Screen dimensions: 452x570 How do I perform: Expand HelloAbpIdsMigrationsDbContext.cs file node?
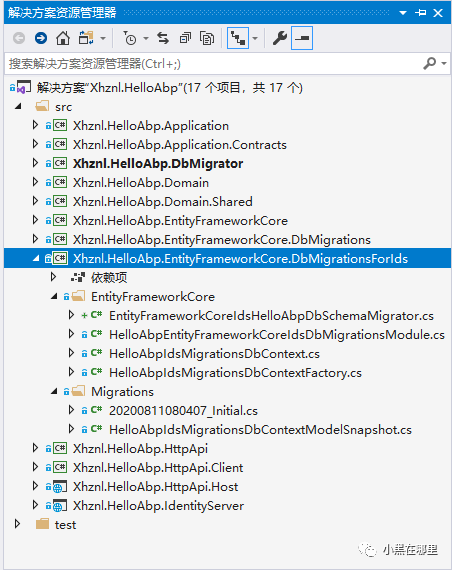click(71, 353)
